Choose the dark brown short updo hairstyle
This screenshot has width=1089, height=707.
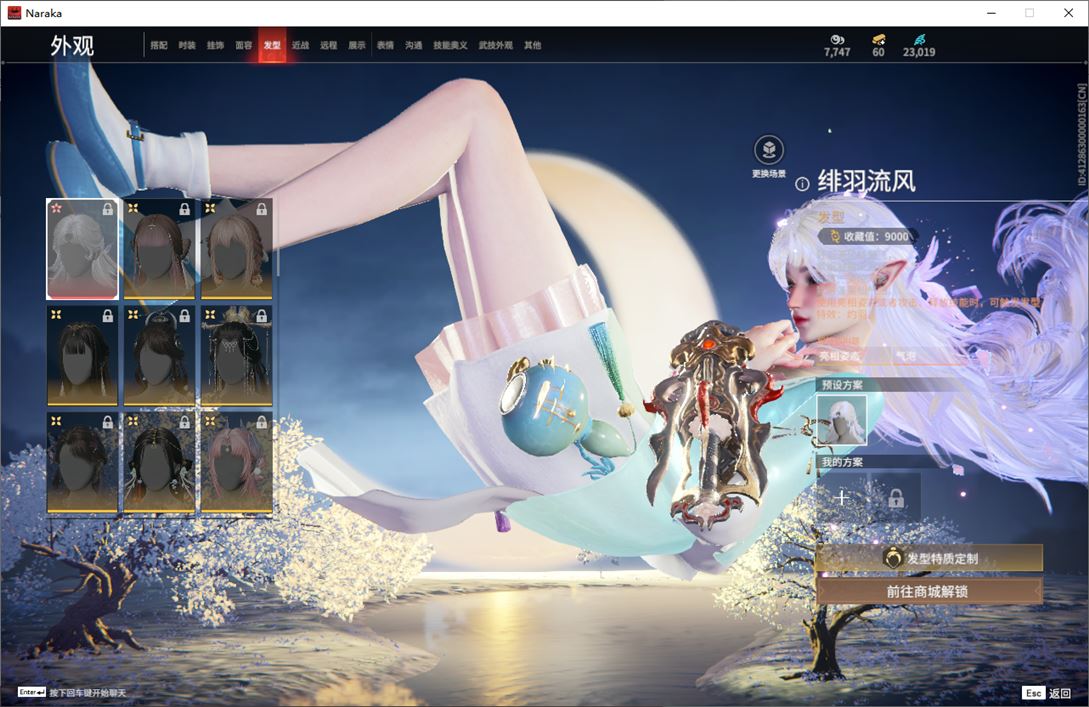pos(83,463)
